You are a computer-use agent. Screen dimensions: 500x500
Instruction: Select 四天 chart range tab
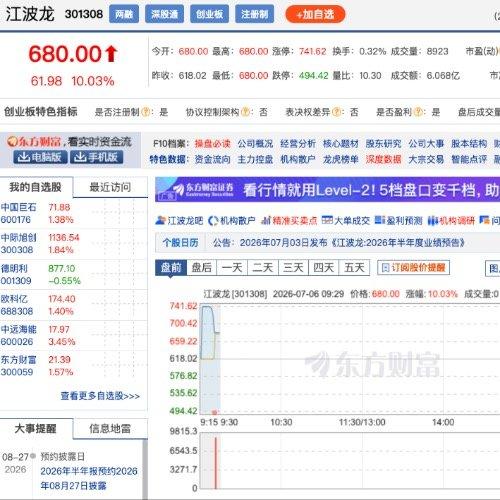324,267
